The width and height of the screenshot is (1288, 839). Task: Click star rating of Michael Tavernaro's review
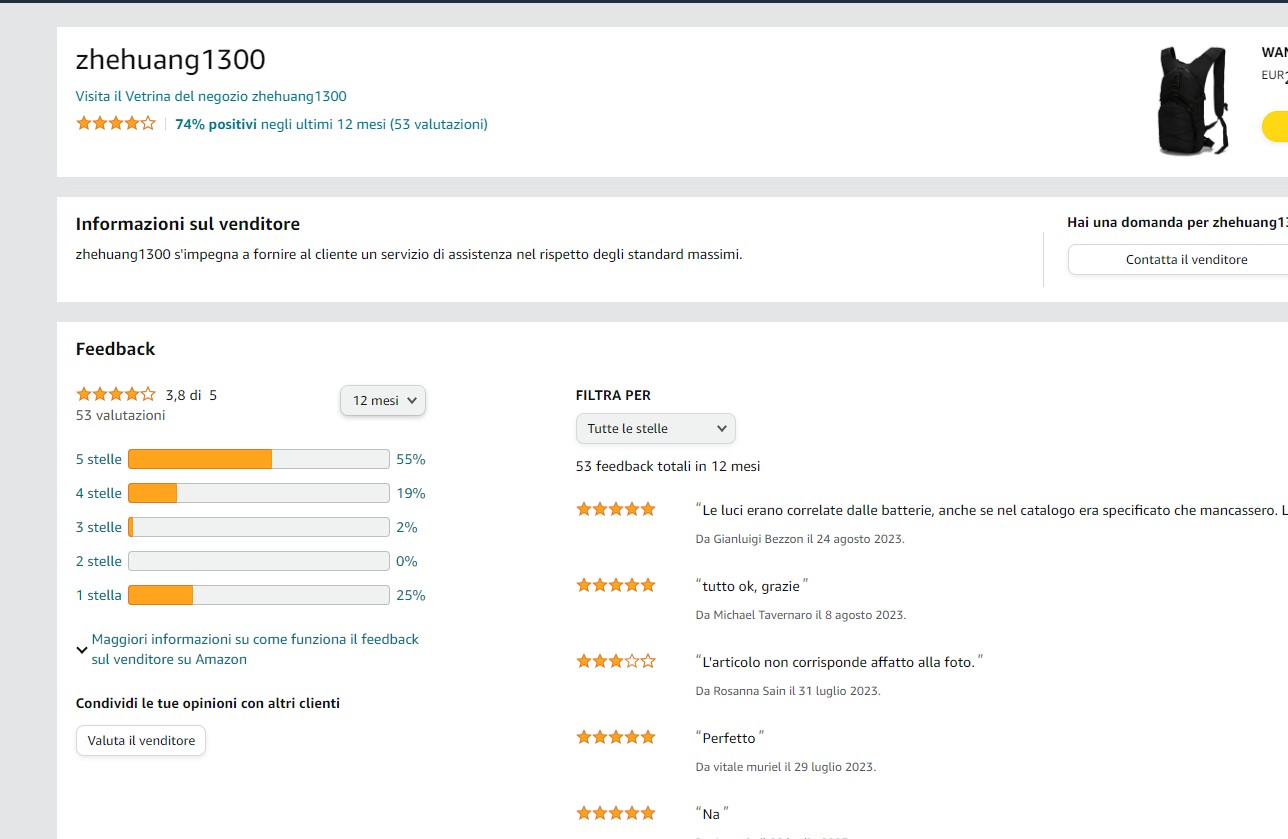(615, 585)
